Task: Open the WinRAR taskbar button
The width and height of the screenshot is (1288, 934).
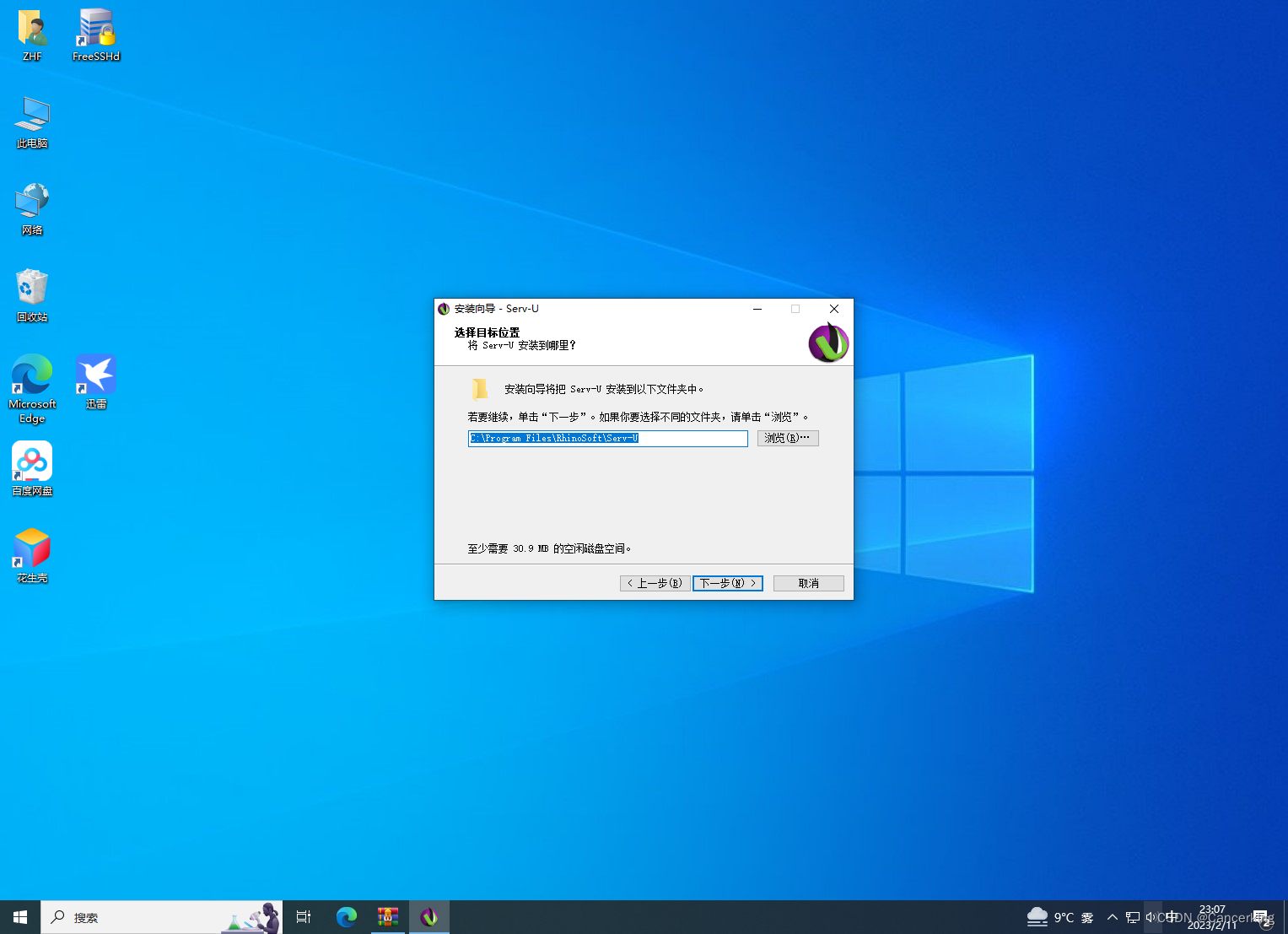Action: [388, 917]
